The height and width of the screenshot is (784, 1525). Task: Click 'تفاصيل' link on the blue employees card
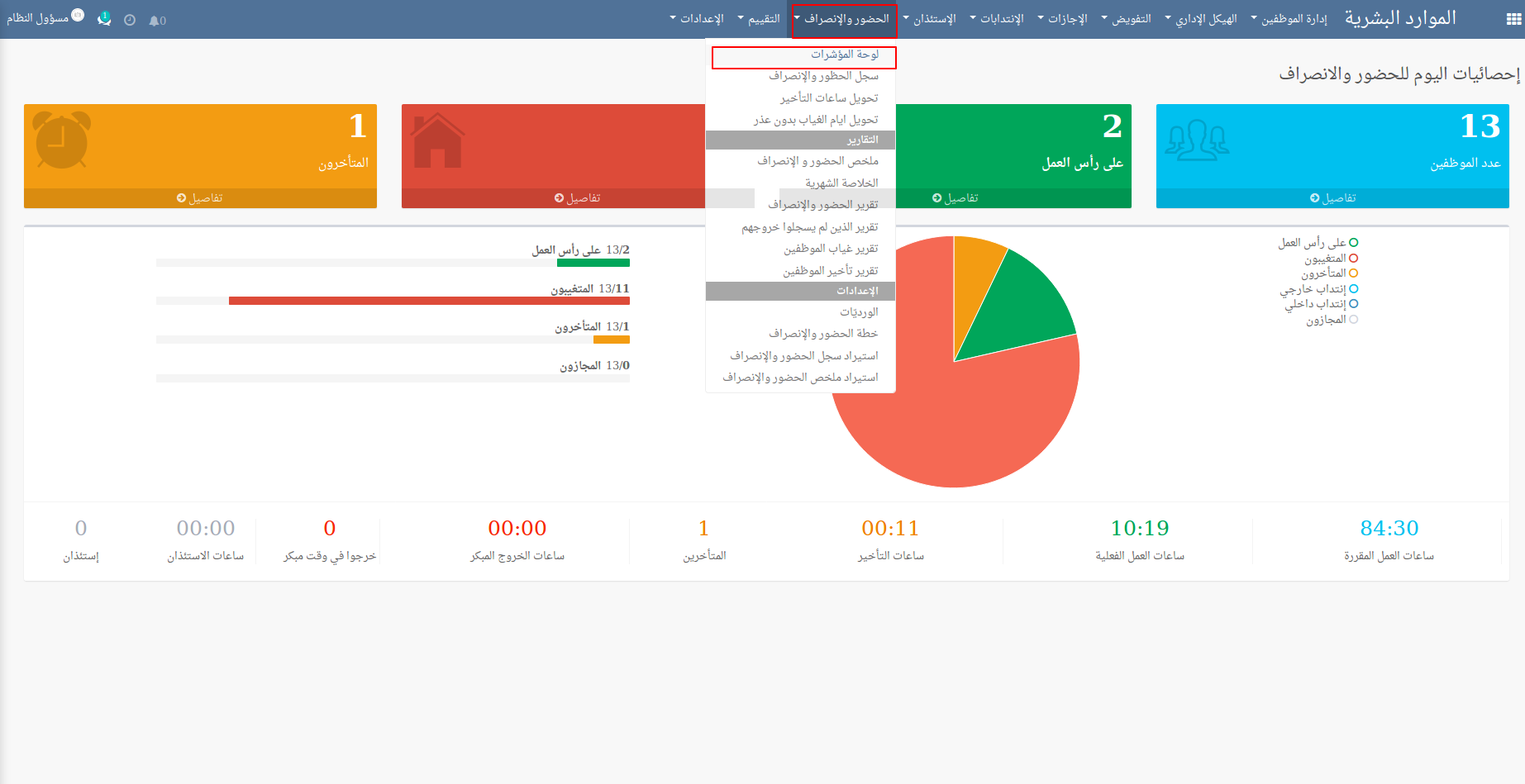click(1332, 198)
